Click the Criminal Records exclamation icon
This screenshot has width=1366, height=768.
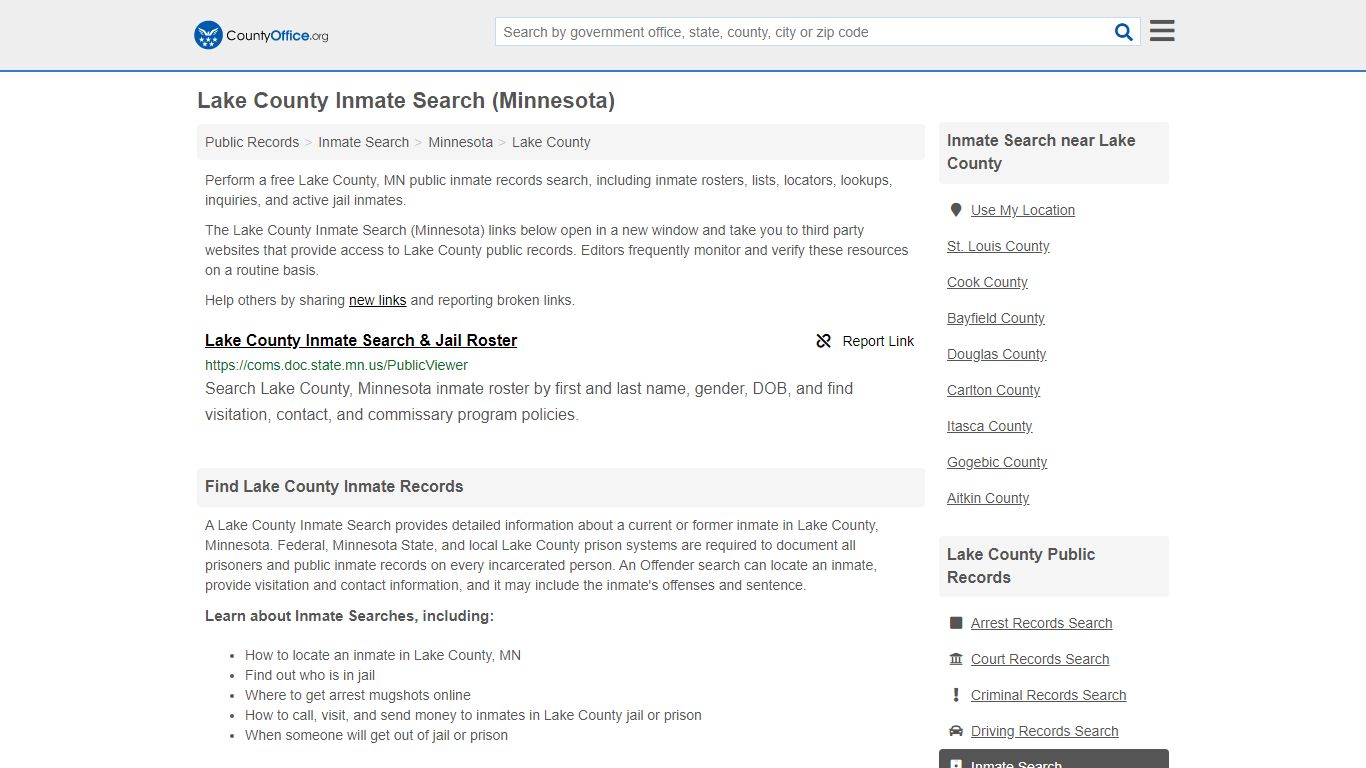pos(956,695)
